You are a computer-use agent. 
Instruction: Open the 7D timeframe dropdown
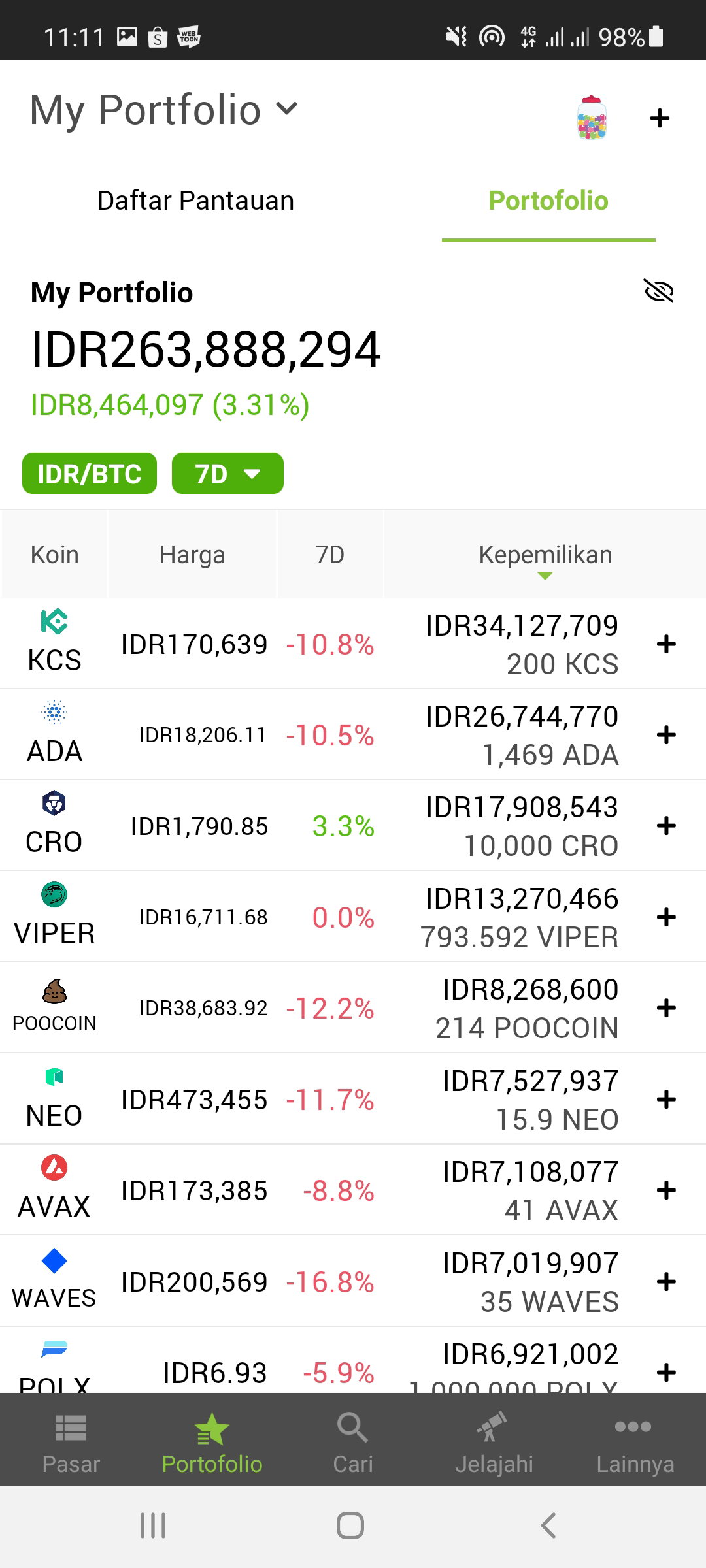[x=227, y=474]
